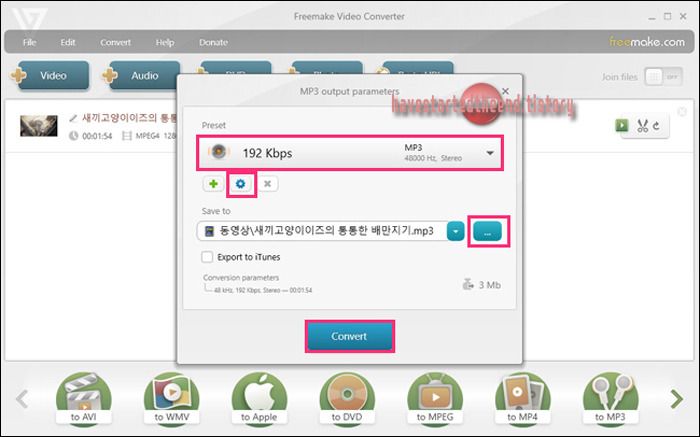The width and height of the screenshot is (700, 437).
Task: Click the conversion parameters summary text
Action: (263, 290)
